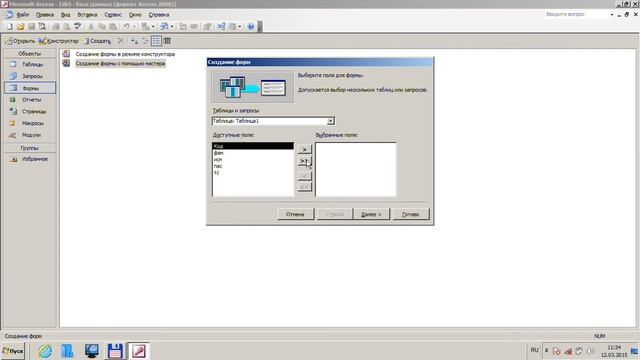The height and width of the screenshot is (360, 640).
Task: Click the blue file manager taskbar icon
Action: click(68, 351)
